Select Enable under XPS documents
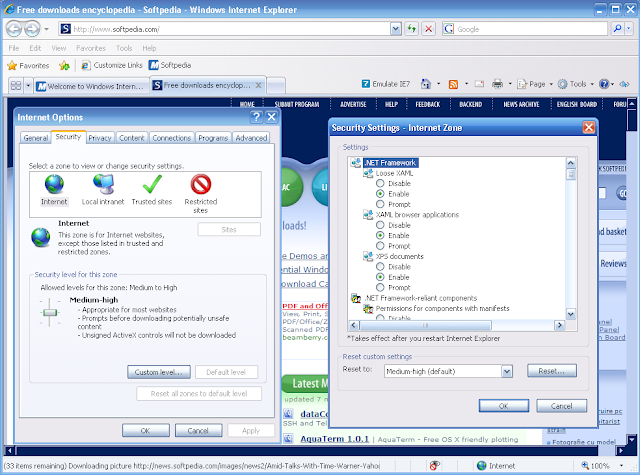 pos(380,277)
